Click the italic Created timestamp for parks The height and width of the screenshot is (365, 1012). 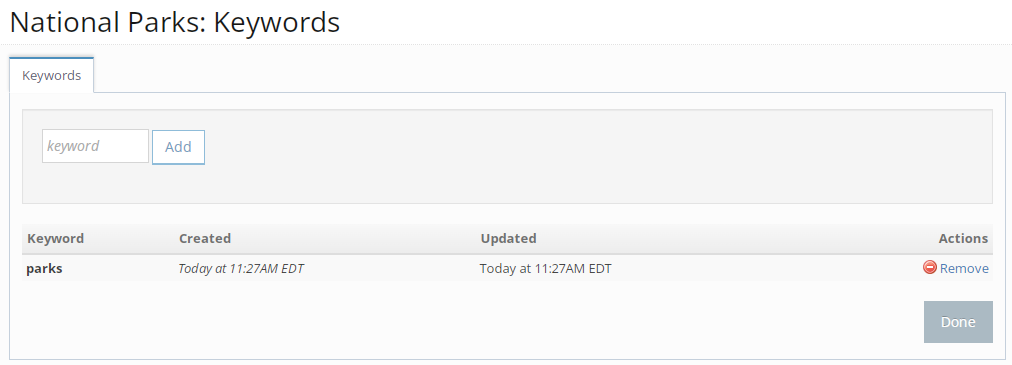click(x=241, y=268)
